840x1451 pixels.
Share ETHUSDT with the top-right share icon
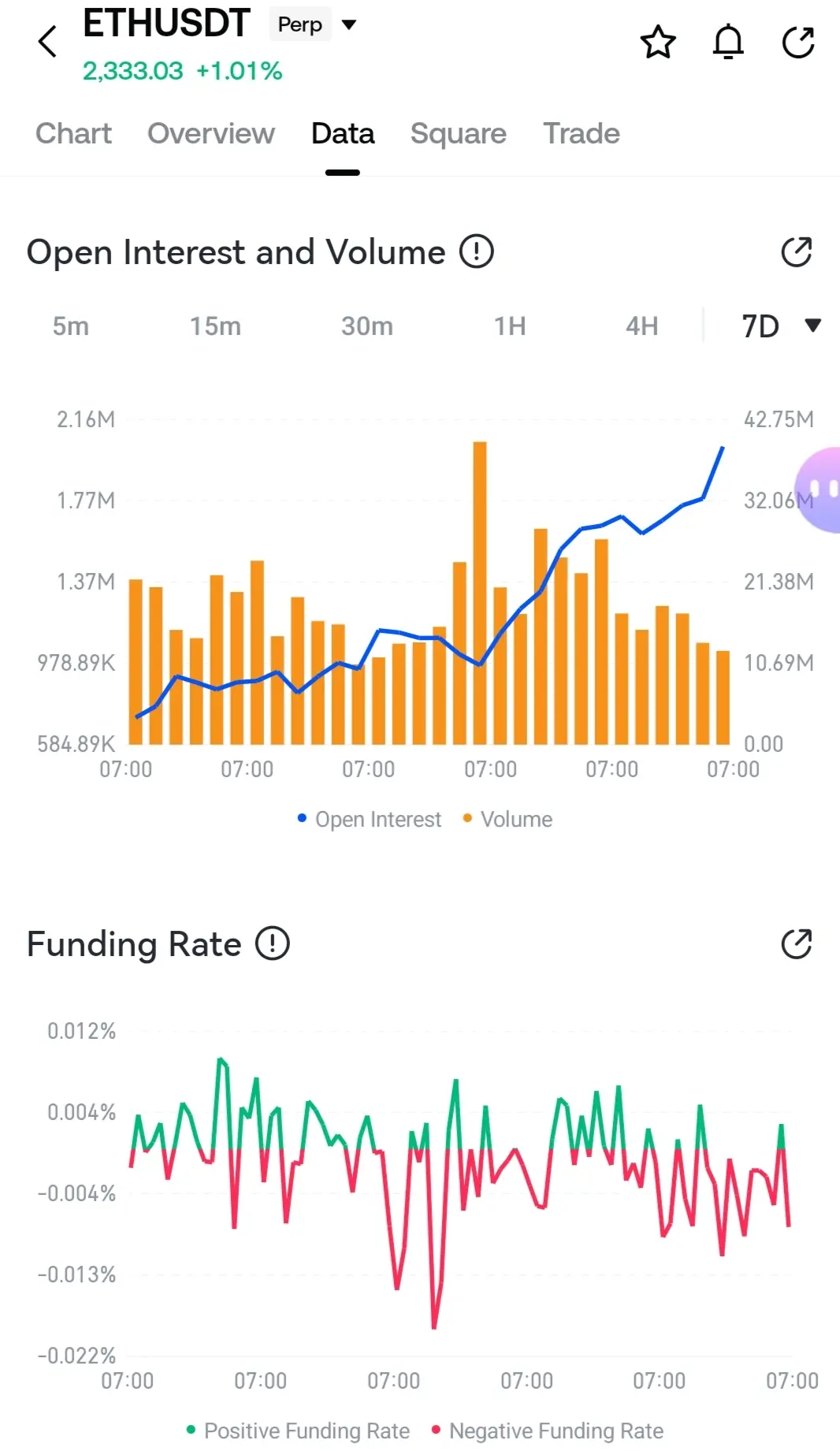pos(797,43)
